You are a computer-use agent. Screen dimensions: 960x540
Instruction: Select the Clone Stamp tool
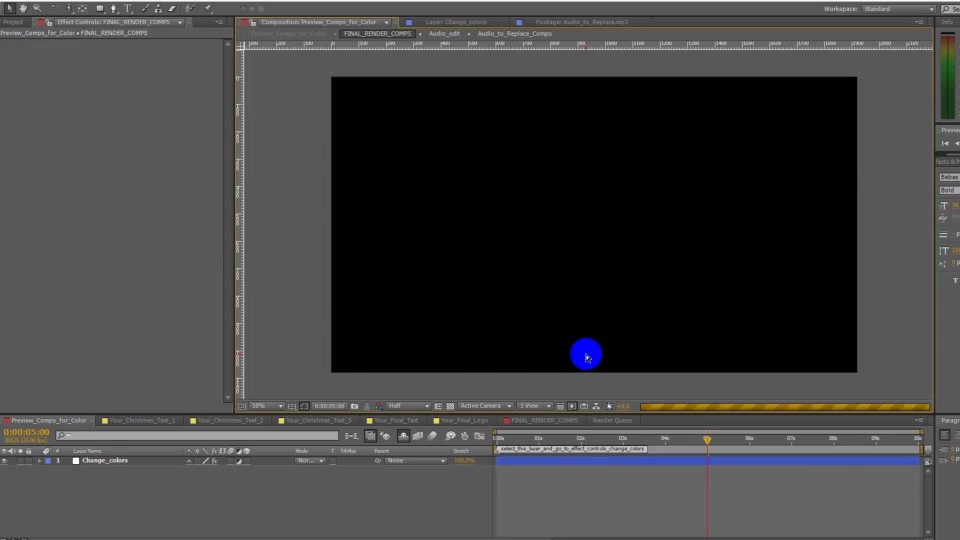click(159, 9)
